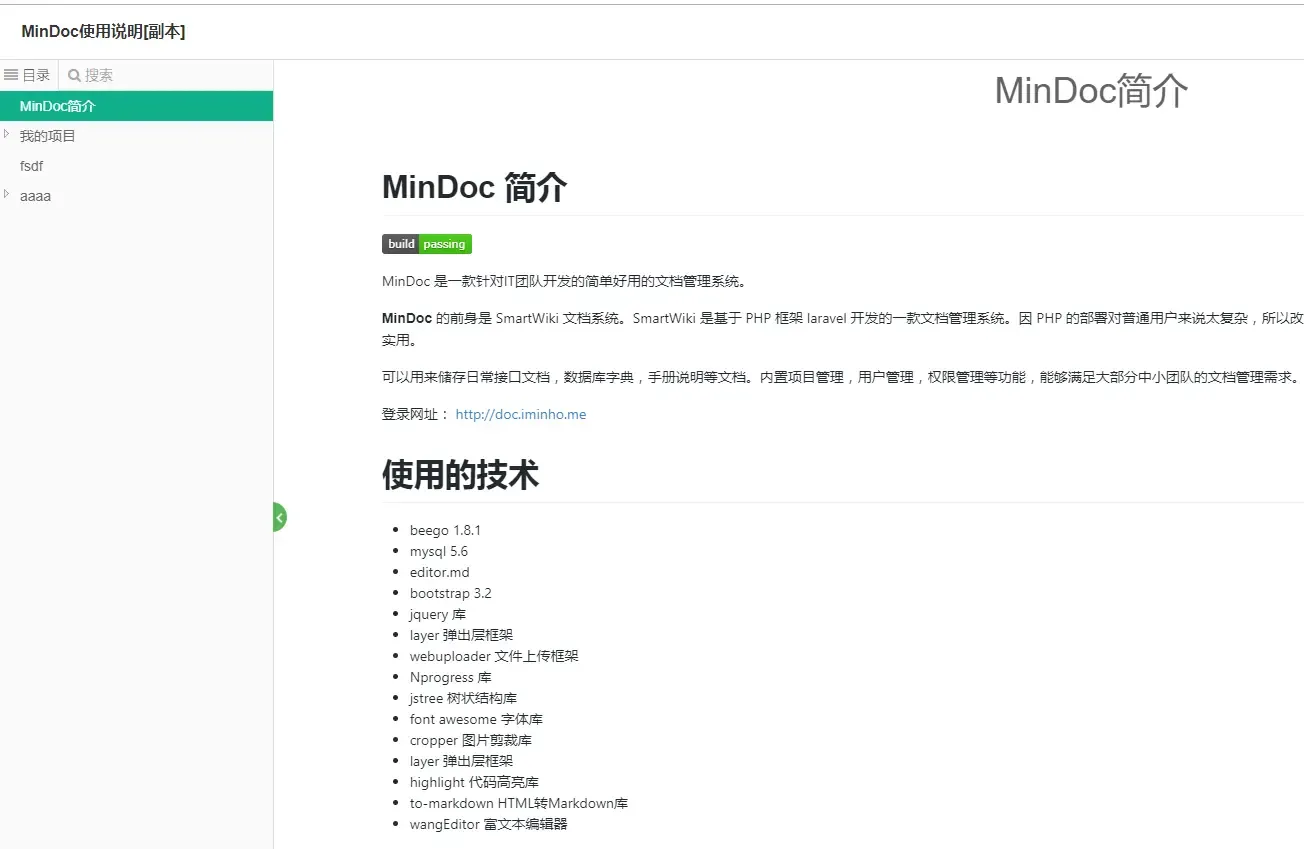Viewport: 1304px width, 849px height.
Task: Click the green 'build passing' badge
Action: click(x=427, y=243)
